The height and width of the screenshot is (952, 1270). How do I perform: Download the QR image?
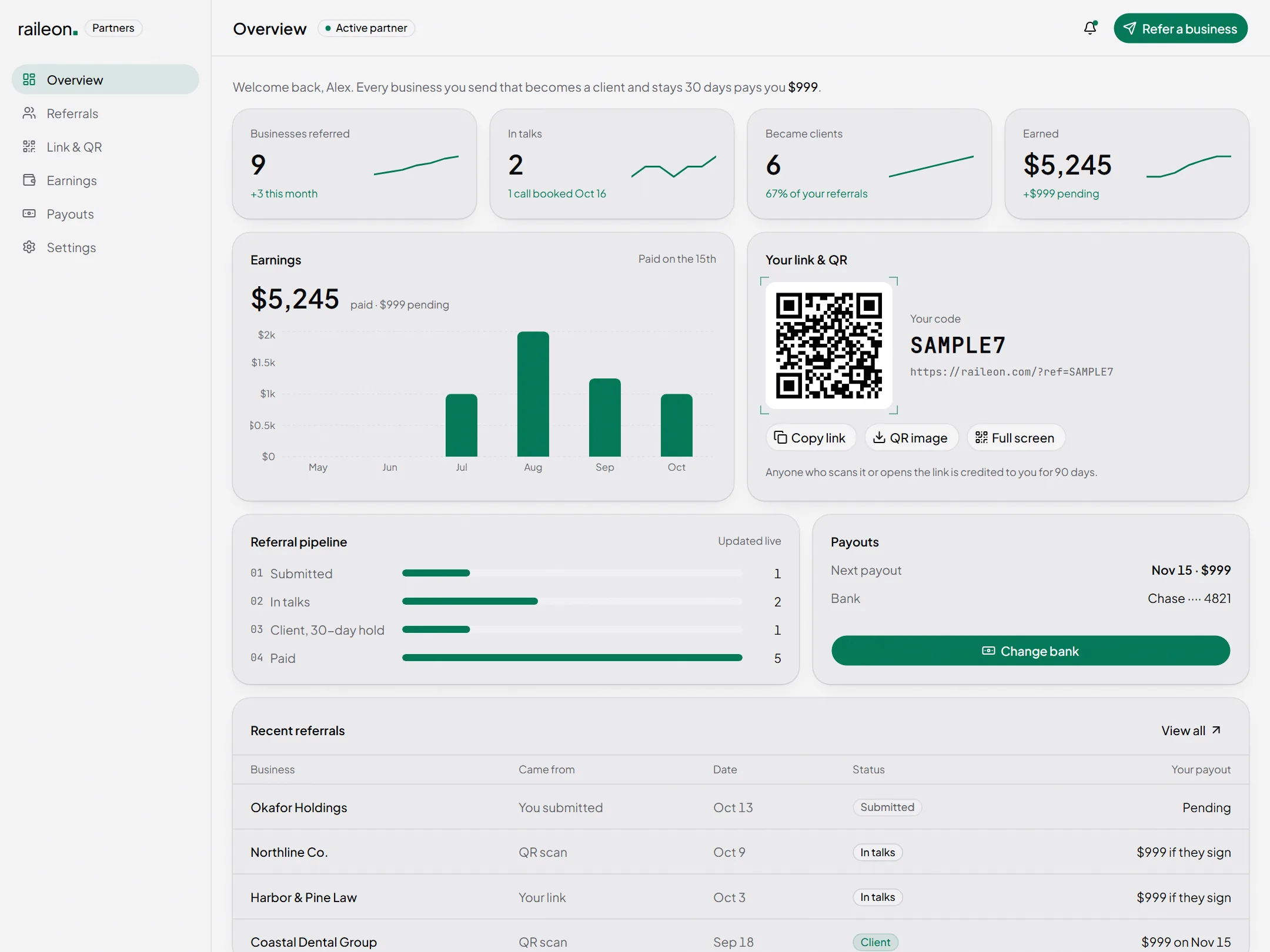[911, 437]
